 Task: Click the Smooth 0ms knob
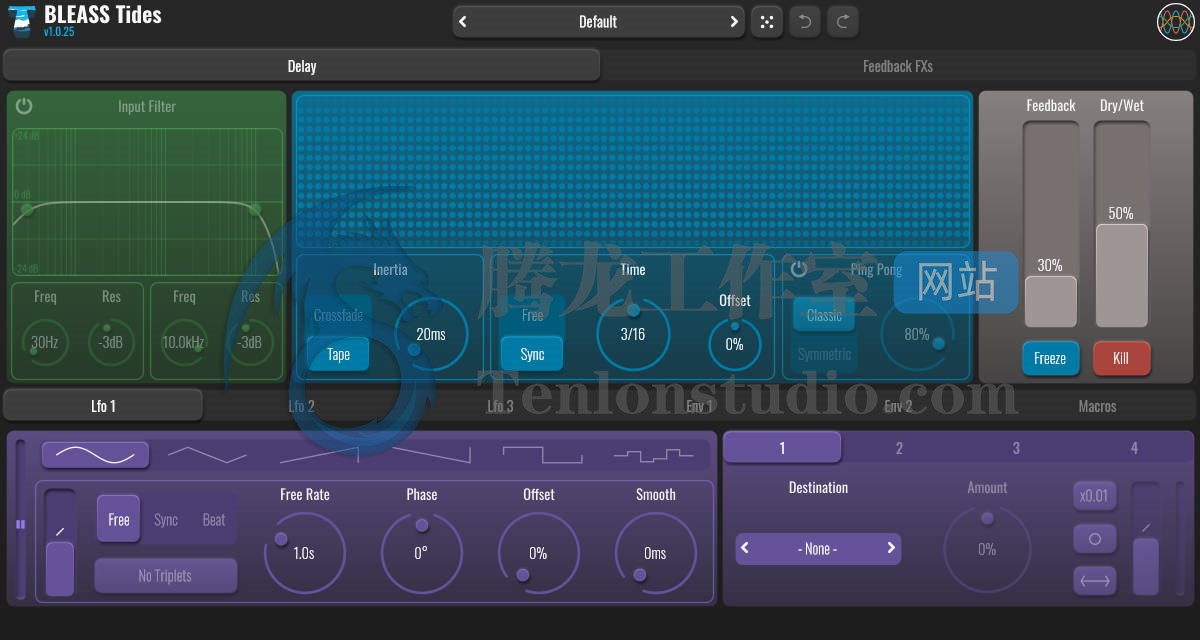[655, 553]
